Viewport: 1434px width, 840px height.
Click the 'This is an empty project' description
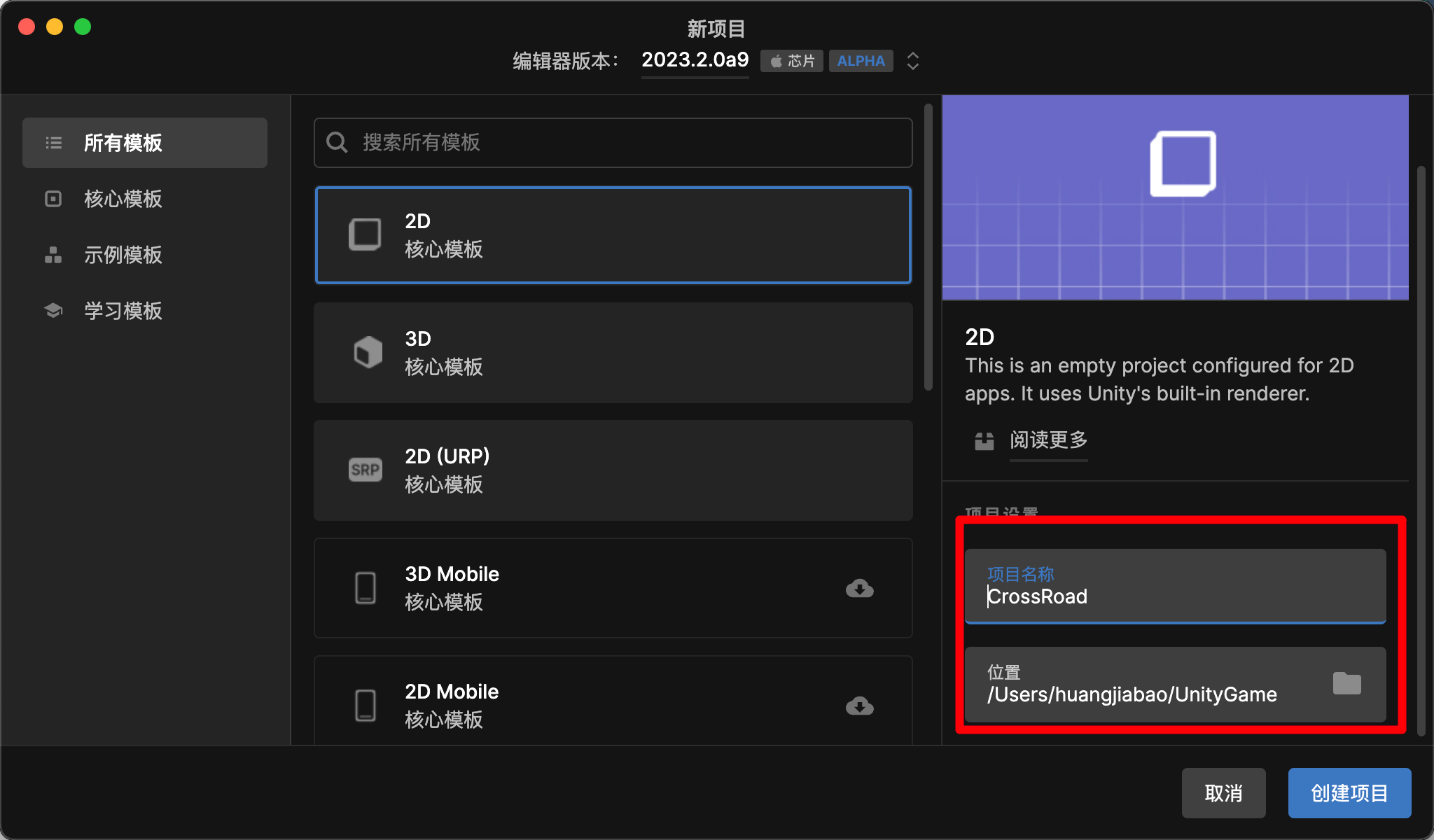pyautogui.click(x=1160, y=379)
